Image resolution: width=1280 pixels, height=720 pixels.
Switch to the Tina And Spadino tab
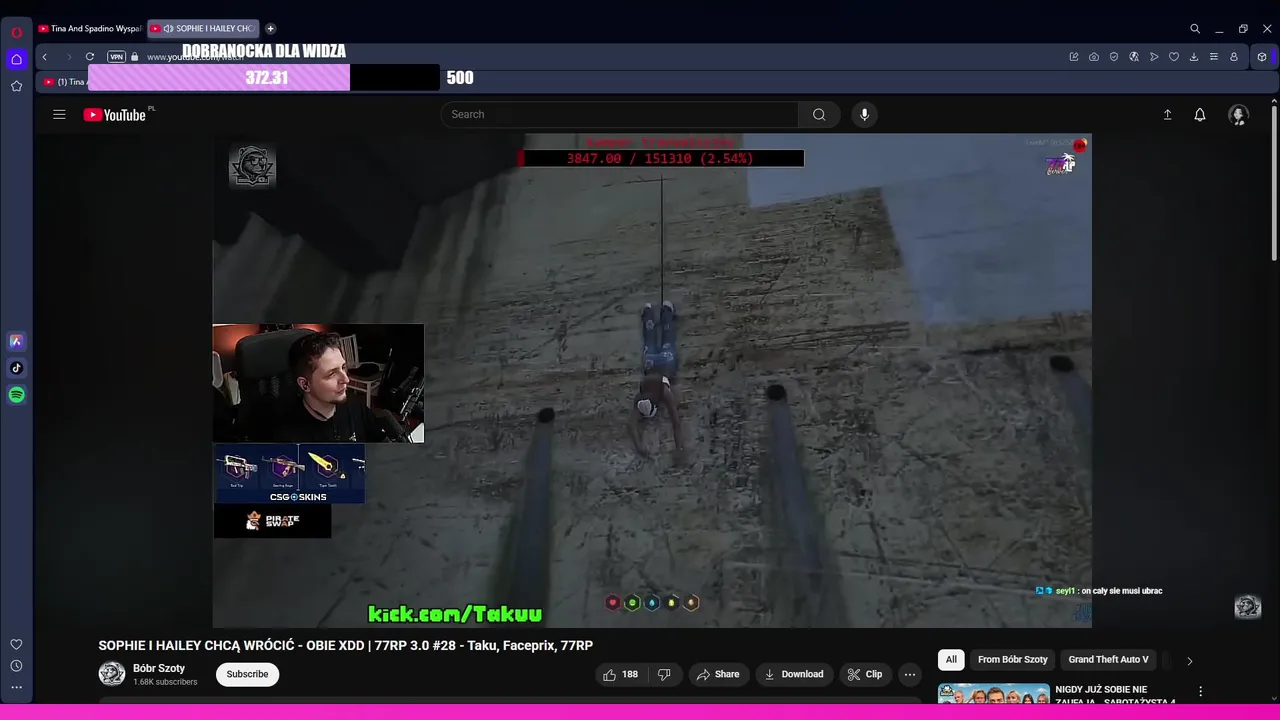point(89,29)
